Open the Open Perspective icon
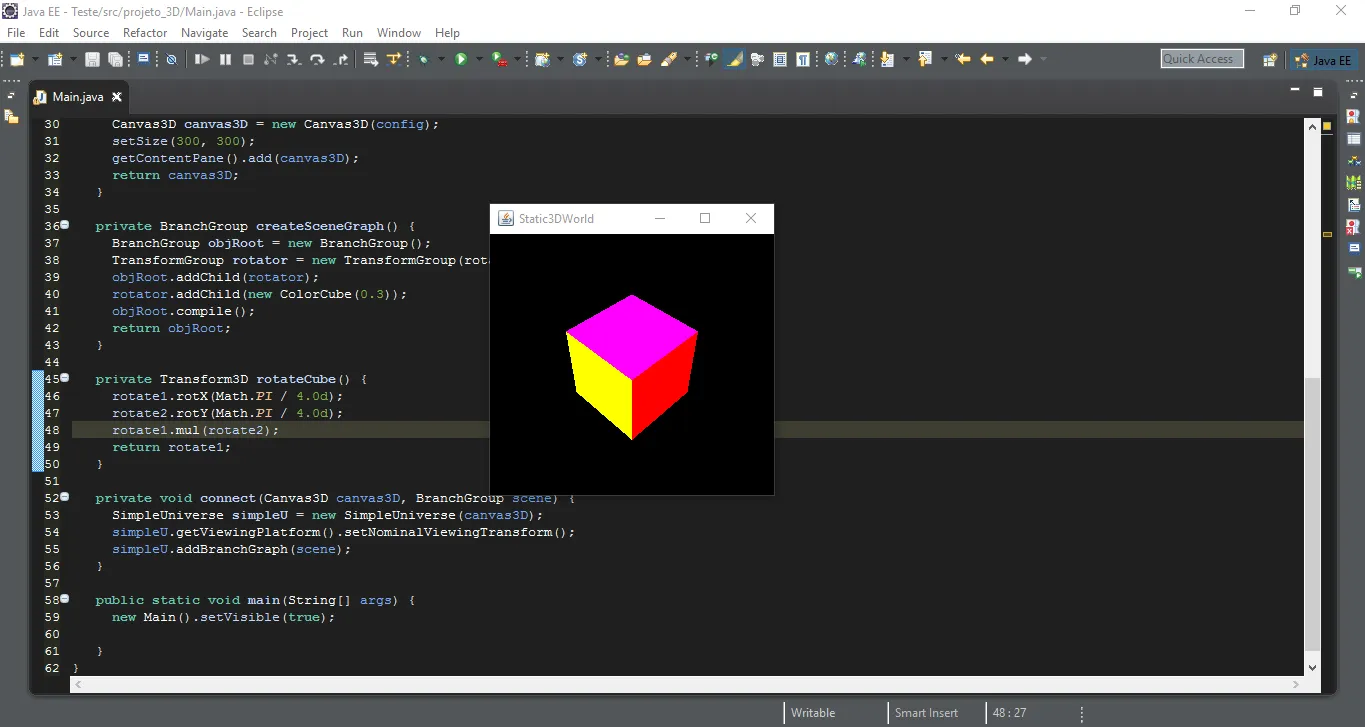Image resolution: width=1365 pixels, height=727 pixels. coord(1269,60)
